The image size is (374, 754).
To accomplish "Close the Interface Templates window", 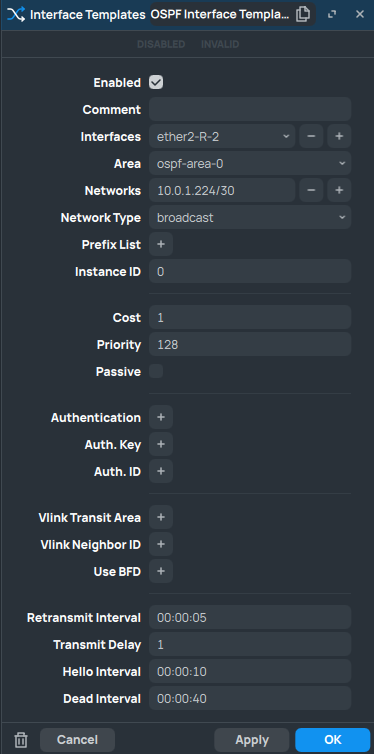I will point(360,14).
